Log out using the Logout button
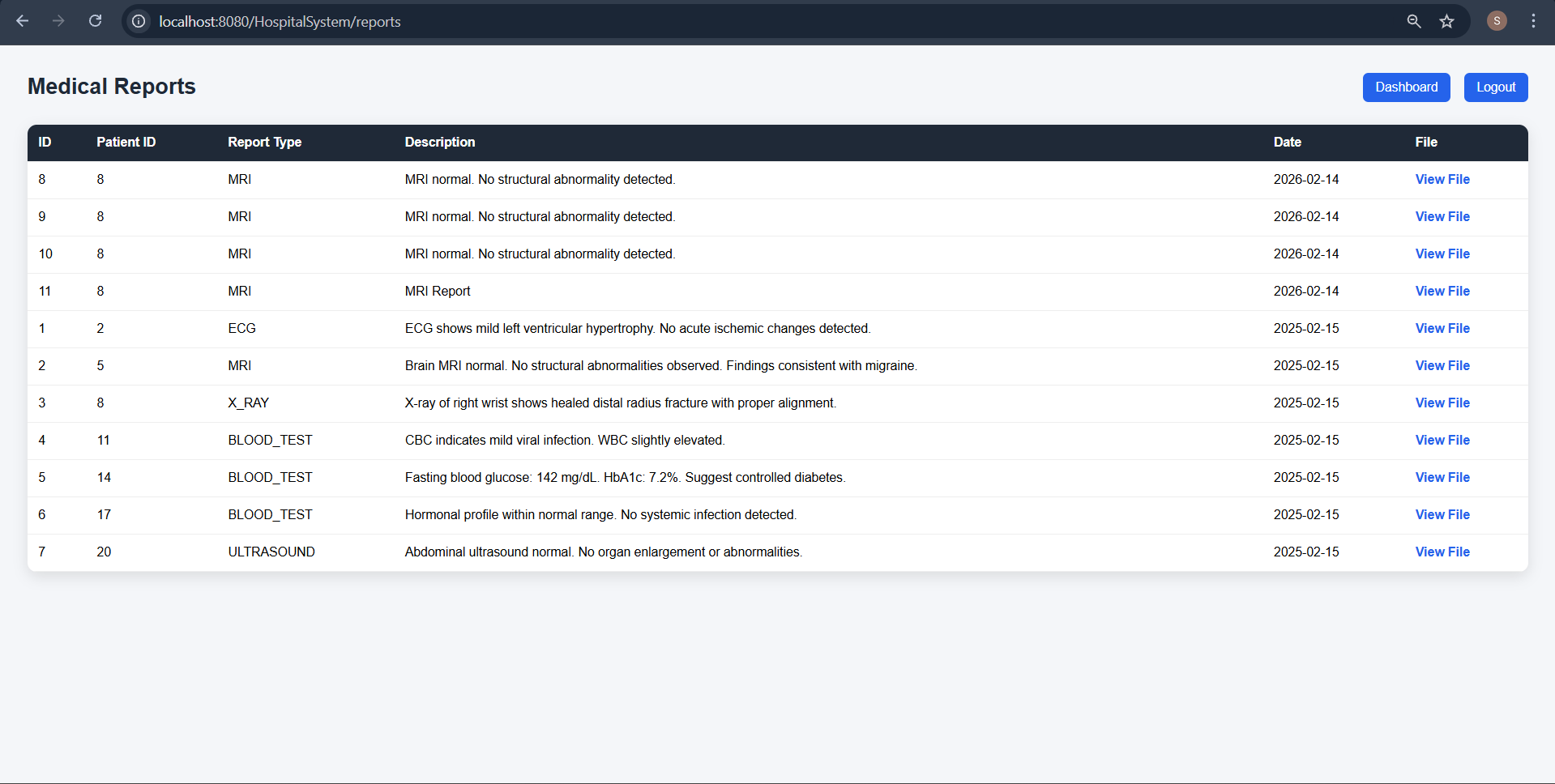Image resolution: width=1555 pixels, height=784 pixels. 1495,87
